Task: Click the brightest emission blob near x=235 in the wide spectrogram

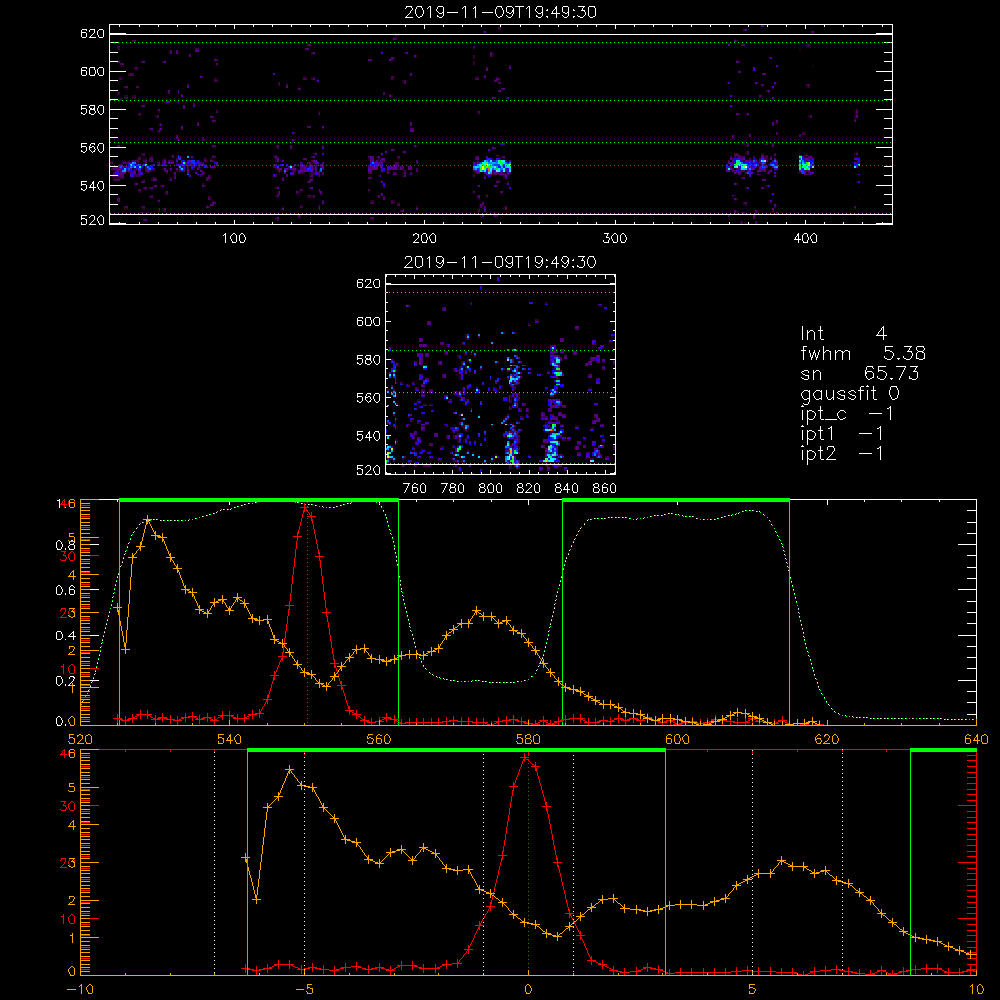Action: point(492,166)
